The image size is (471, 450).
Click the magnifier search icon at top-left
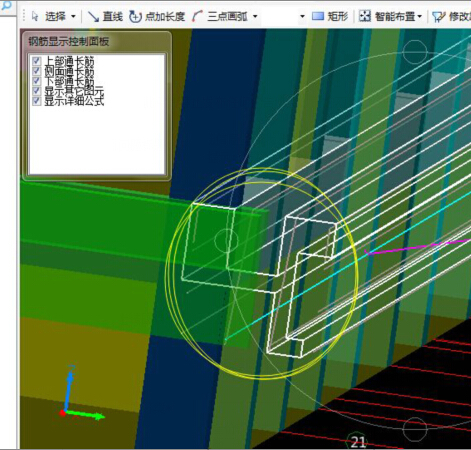(6, 5)
